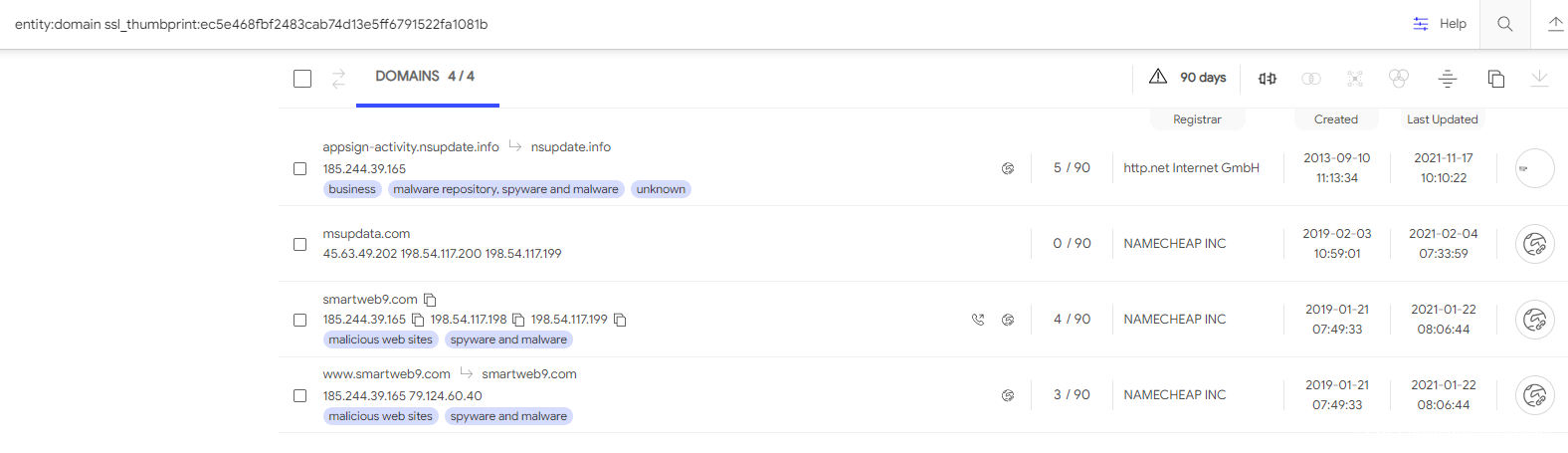Click the horizontal-lines filter icon in the toolbar
The width and height of the screenshot is (1568, 453).
pos(1448,78)
